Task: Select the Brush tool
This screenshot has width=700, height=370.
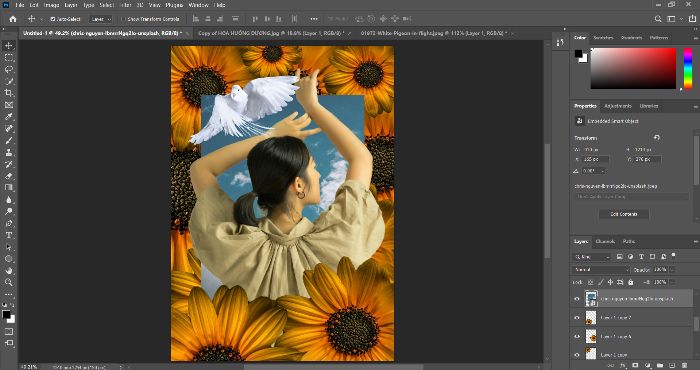Action: coord(8,140)
